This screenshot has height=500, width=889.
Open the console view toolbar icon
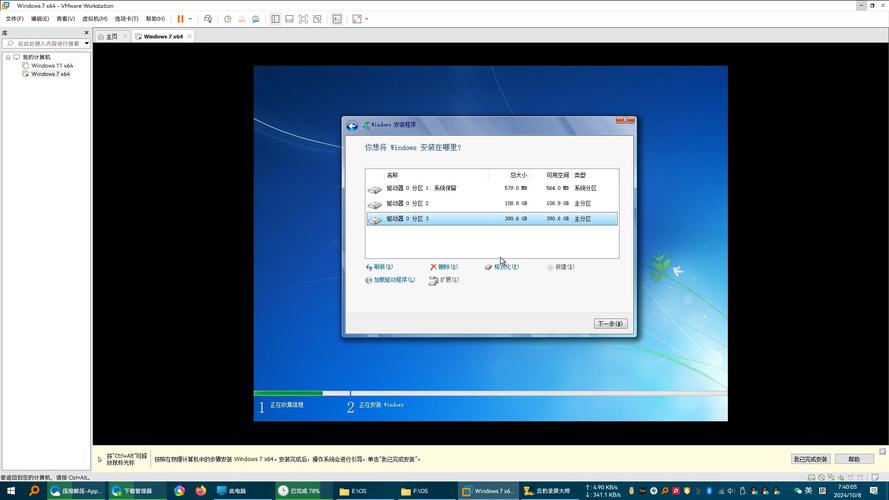337,19
